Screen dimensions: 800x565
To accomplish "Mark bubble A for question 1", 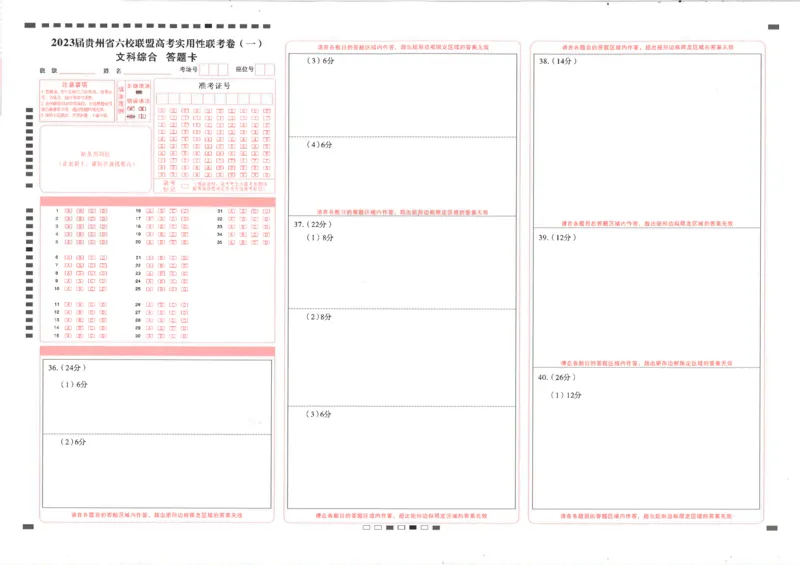I will 69,211.
